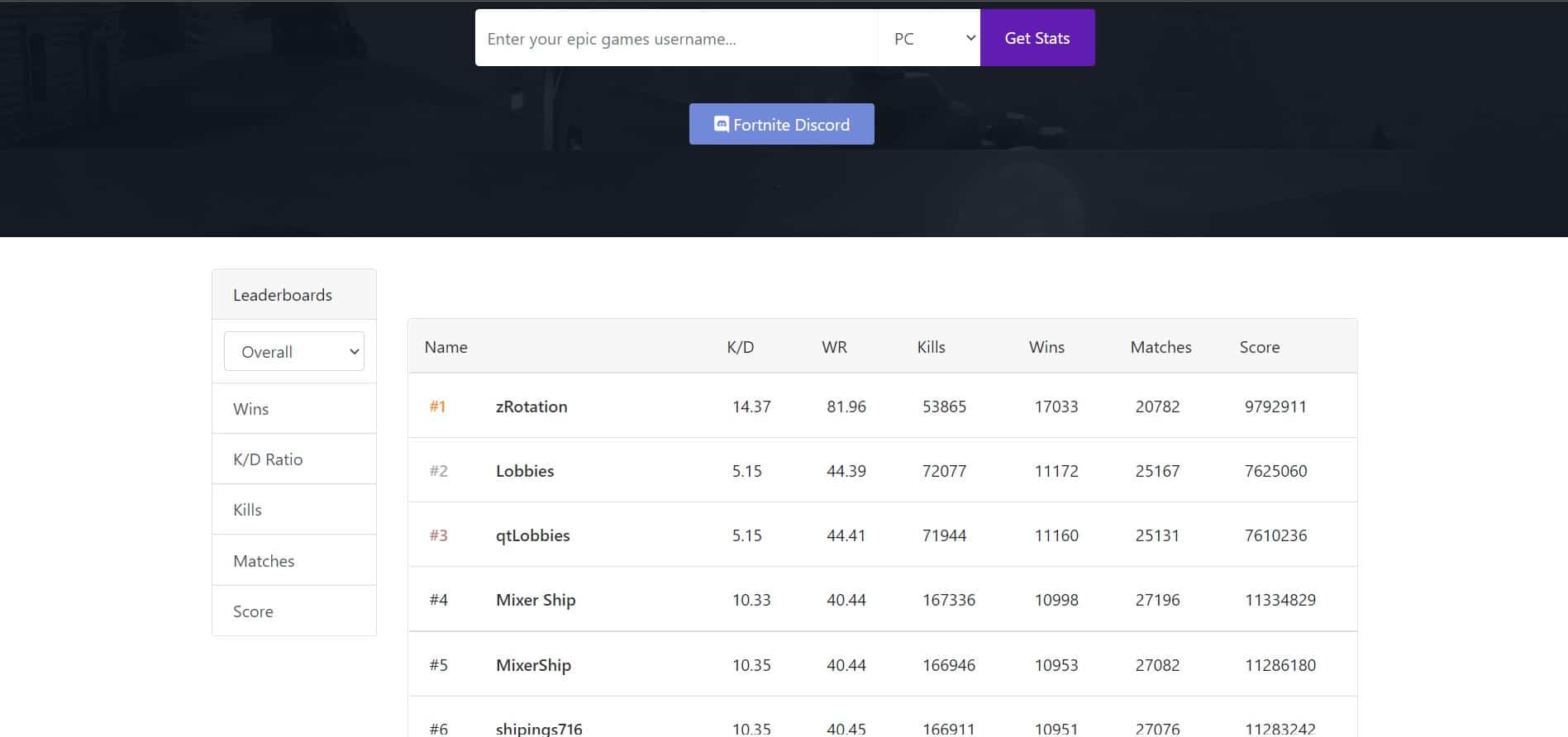Click MixerShip's K/D value 10.35
Image resolution: width=1568 pixels, height=737 pixels.
751,665
